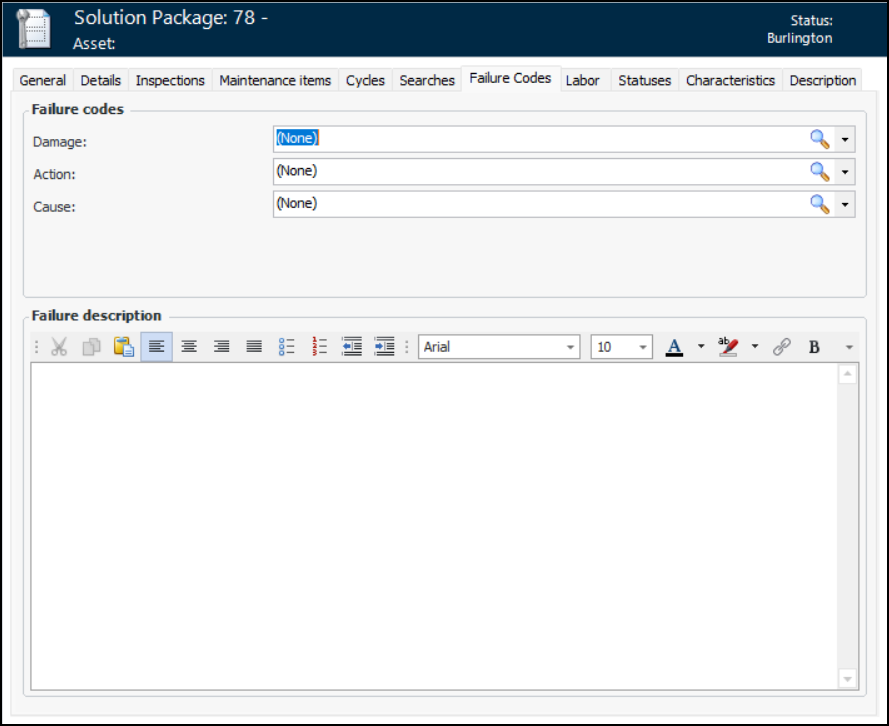
Task: Toggle left text alignment
Action: click(156, 347)
